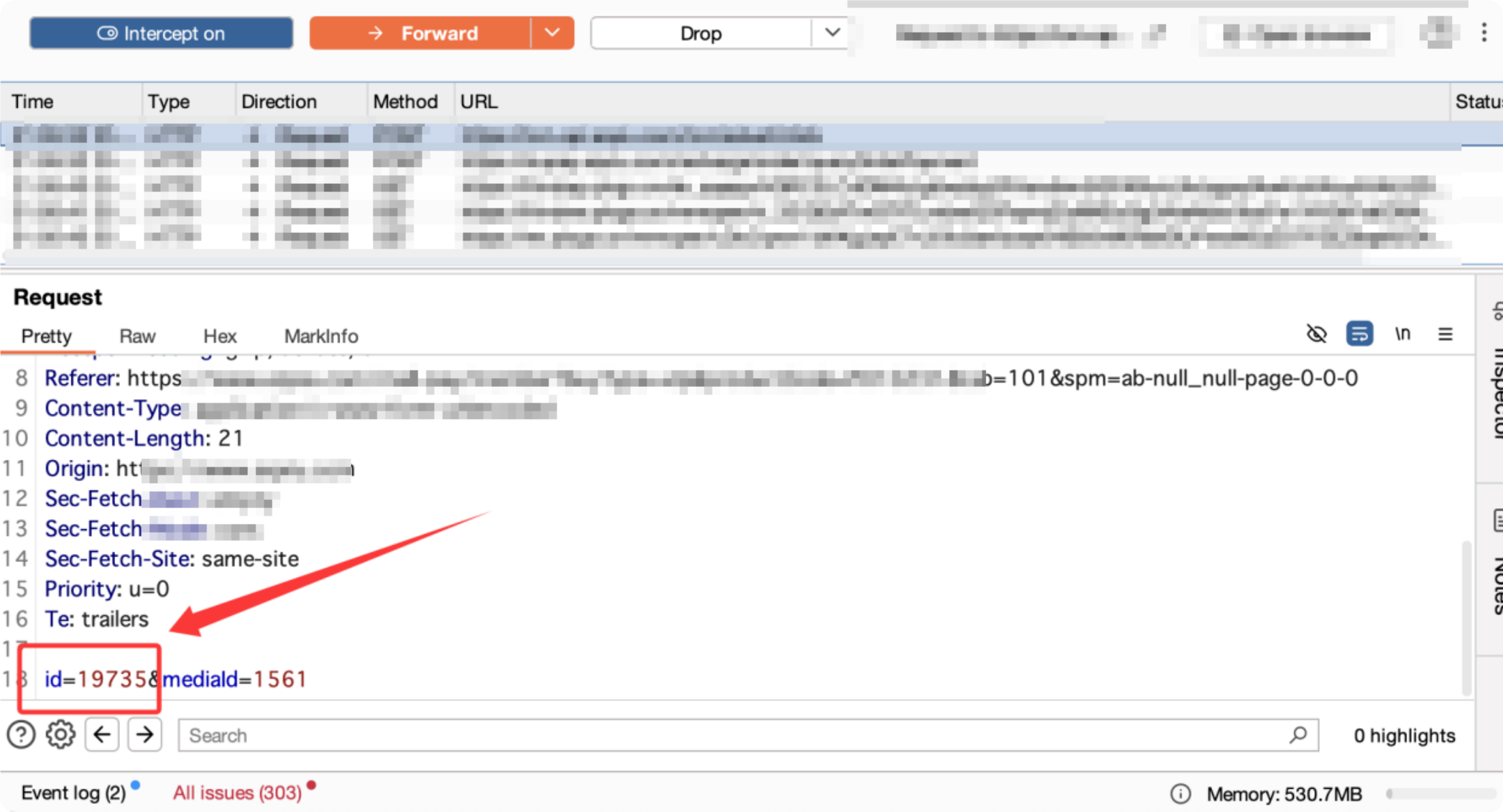Screen dimensions: 1503x812
Task: Open the MarkInfo tab
Action: [321, 336]
